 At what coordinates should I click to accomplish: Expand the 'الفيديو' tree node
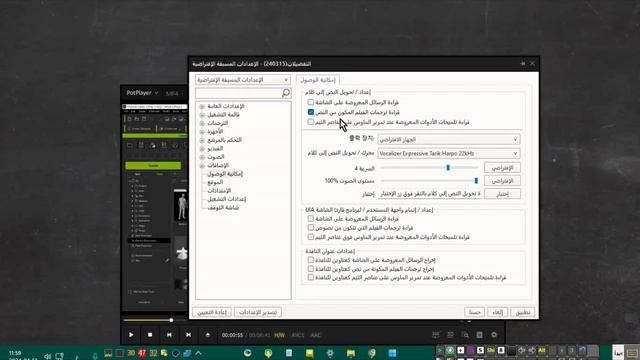[202, 149]
